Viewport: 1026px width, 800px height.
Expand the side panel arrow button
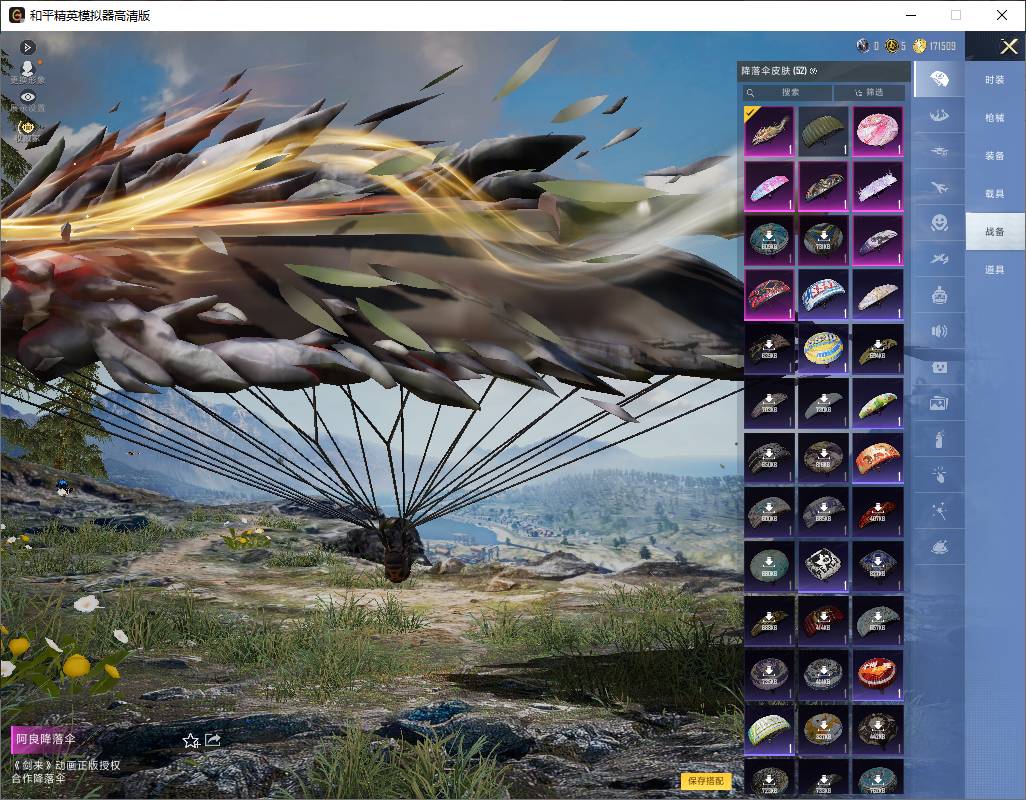click(x=27, y=47)
